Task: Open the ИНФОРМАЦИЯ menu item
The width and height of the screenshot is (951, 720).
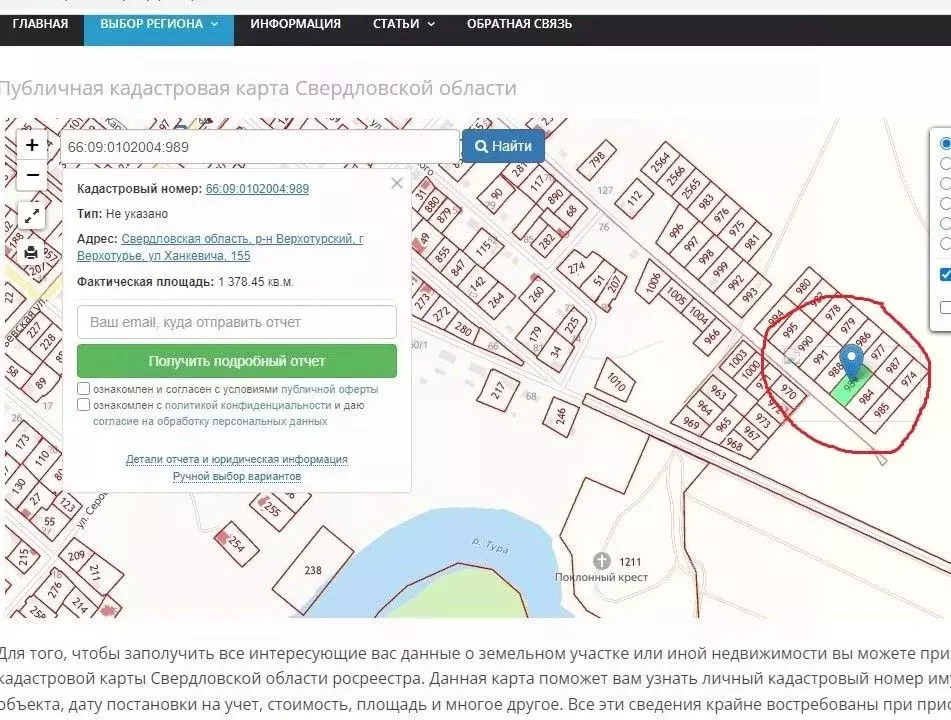Action: pos(295,24)
